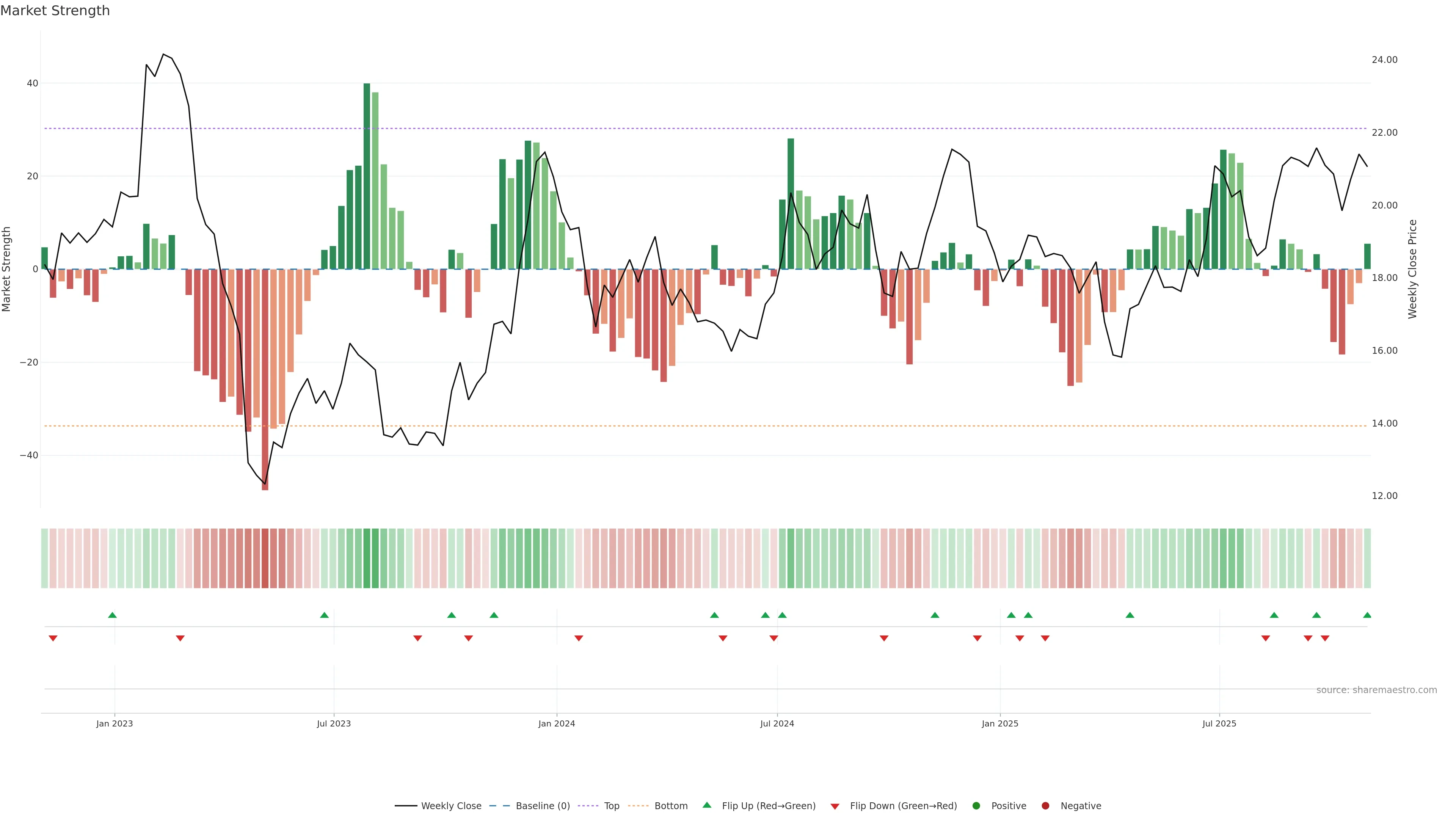Click the Flip Up green triangle legend icon

[x=706, y=805]
